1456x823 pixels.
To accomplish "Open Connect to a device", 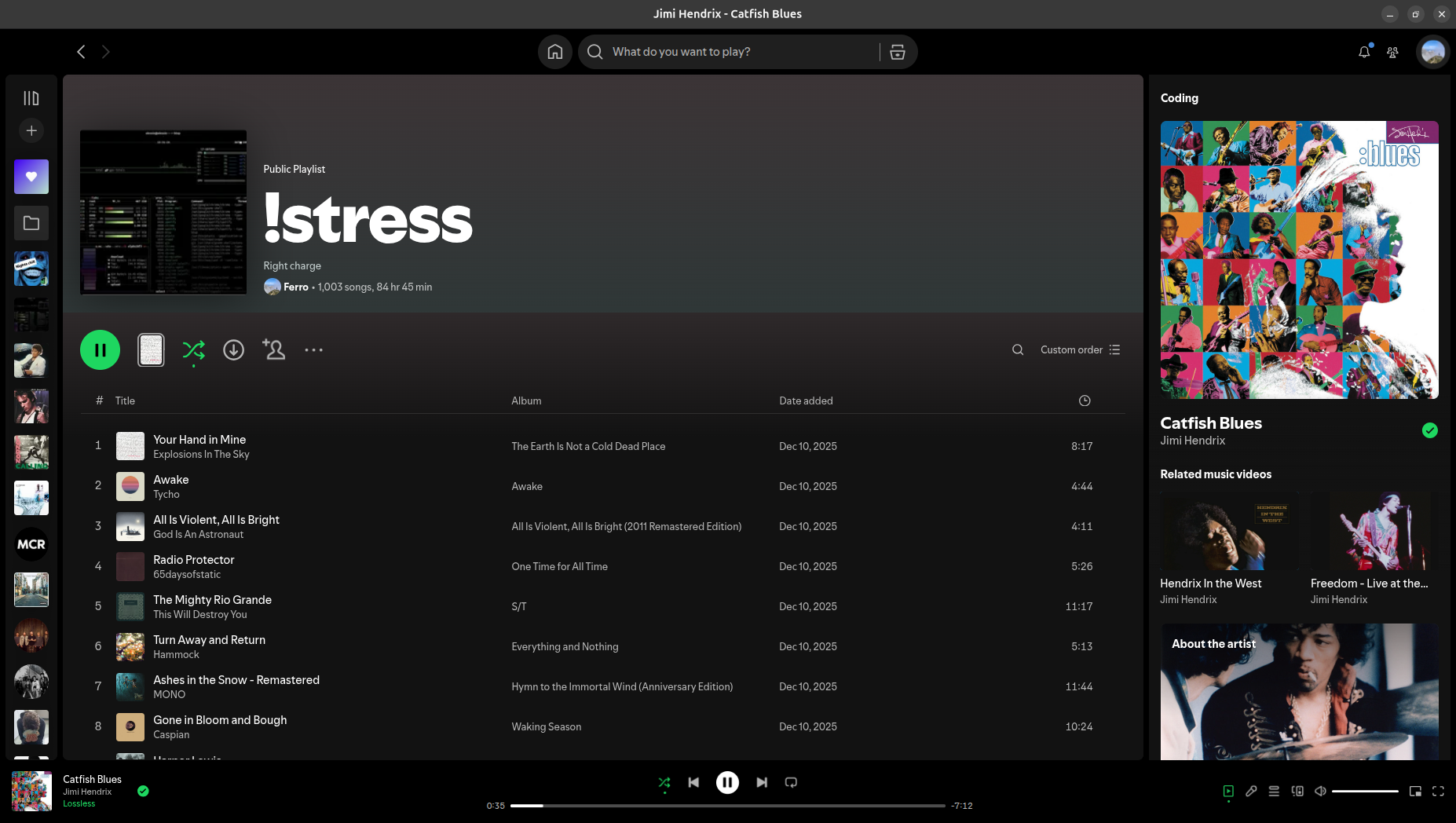I will [x=1297, y=791].
